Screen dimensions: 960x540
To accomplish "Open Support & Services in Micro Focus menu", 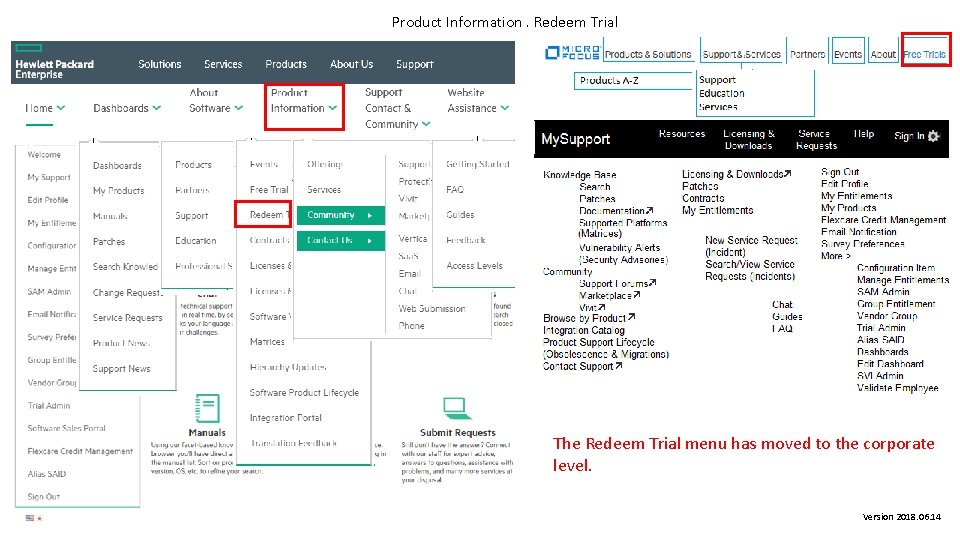I will click(741, 54).
